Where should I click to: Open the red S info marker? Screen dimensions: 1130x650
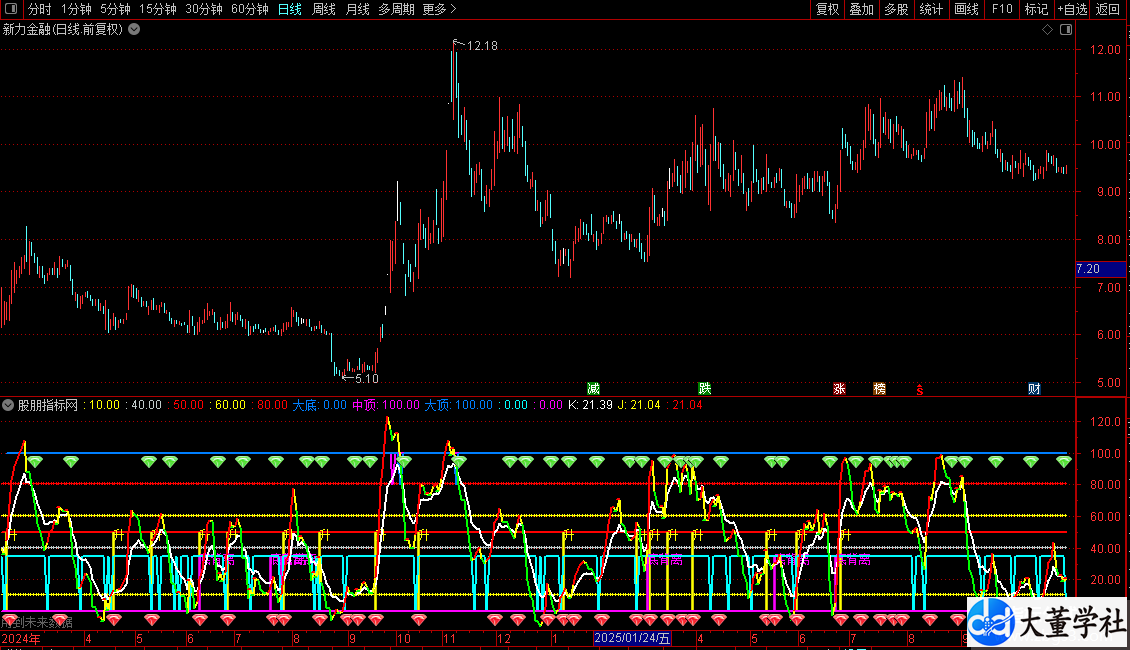pyautogui.click(x=920, y=390)
